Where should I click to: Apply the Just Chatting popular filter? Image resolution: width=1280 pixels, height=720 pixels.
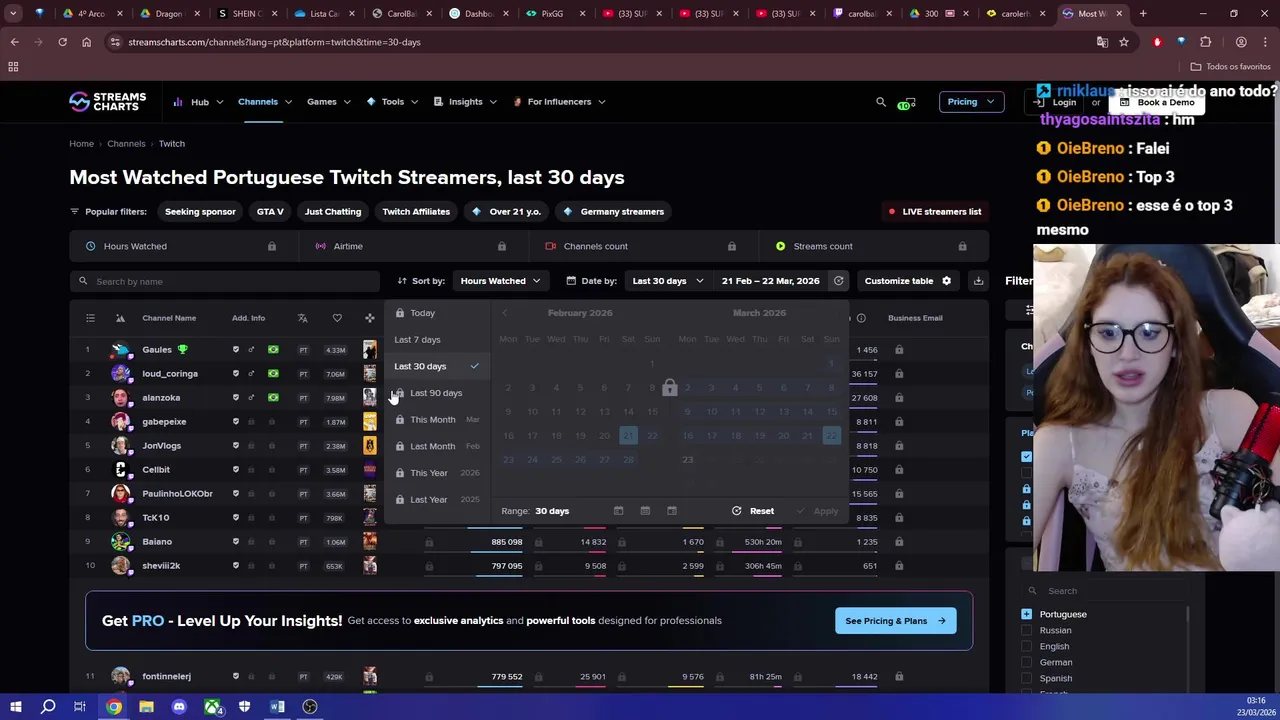(x=333, y=212)
